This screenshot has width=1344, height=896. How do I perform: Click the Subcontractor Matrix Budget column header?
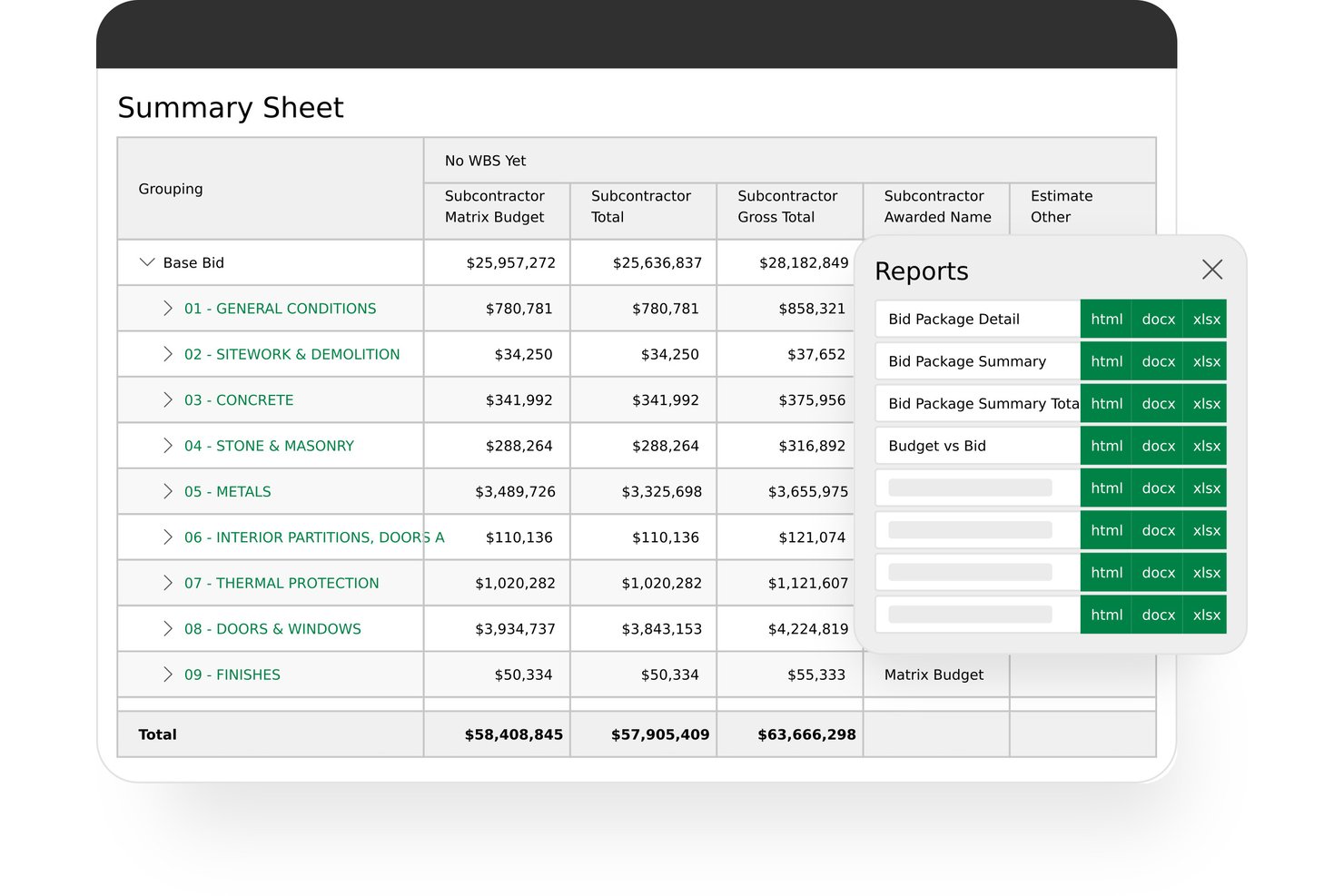[497, 211]
